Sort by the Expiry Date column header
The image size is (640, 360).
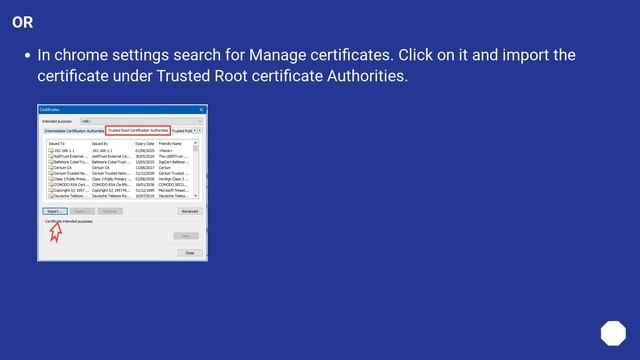click(x=145, y=144)
